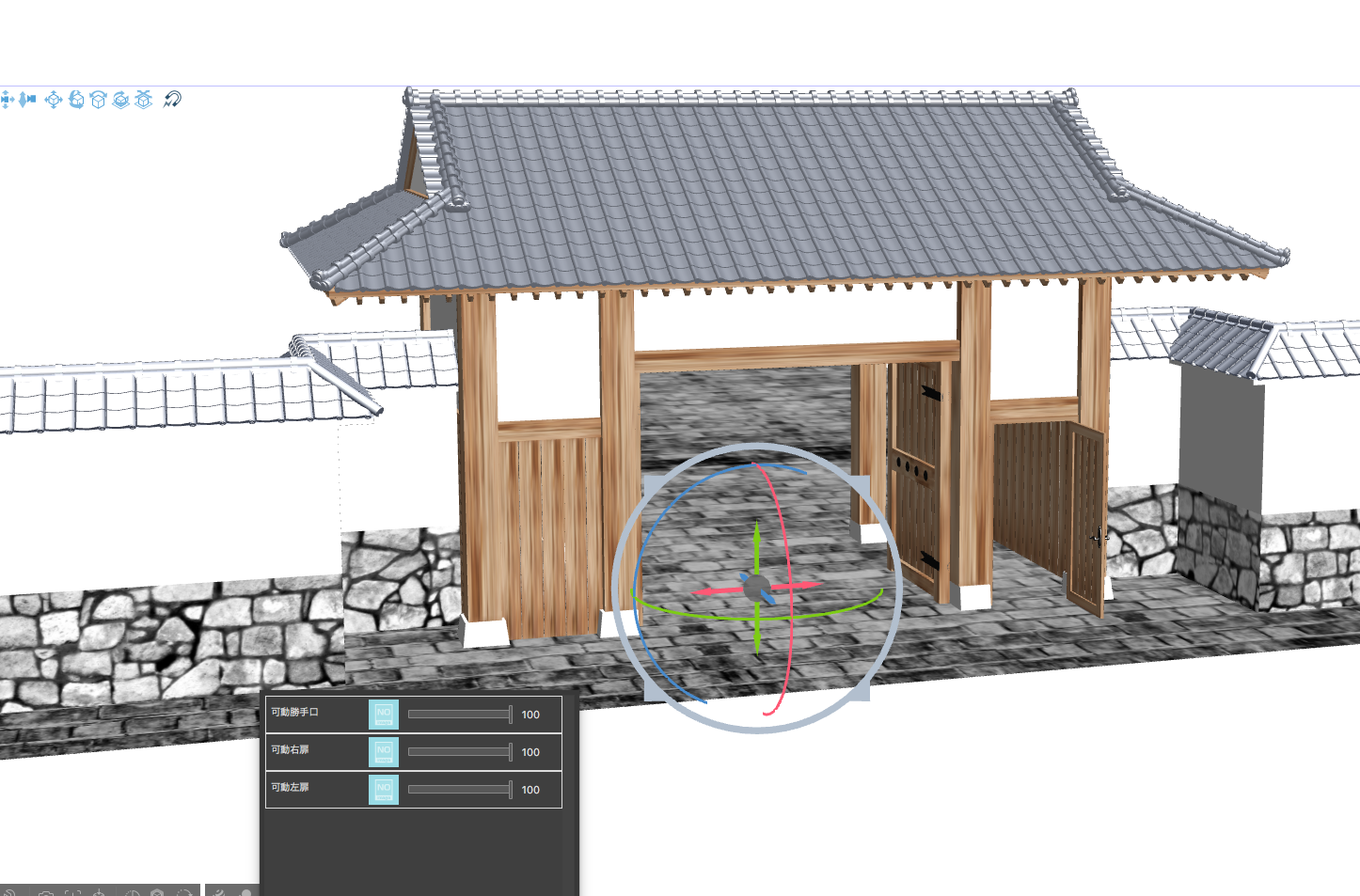Select the move 3D object tool

coord(54,100)
